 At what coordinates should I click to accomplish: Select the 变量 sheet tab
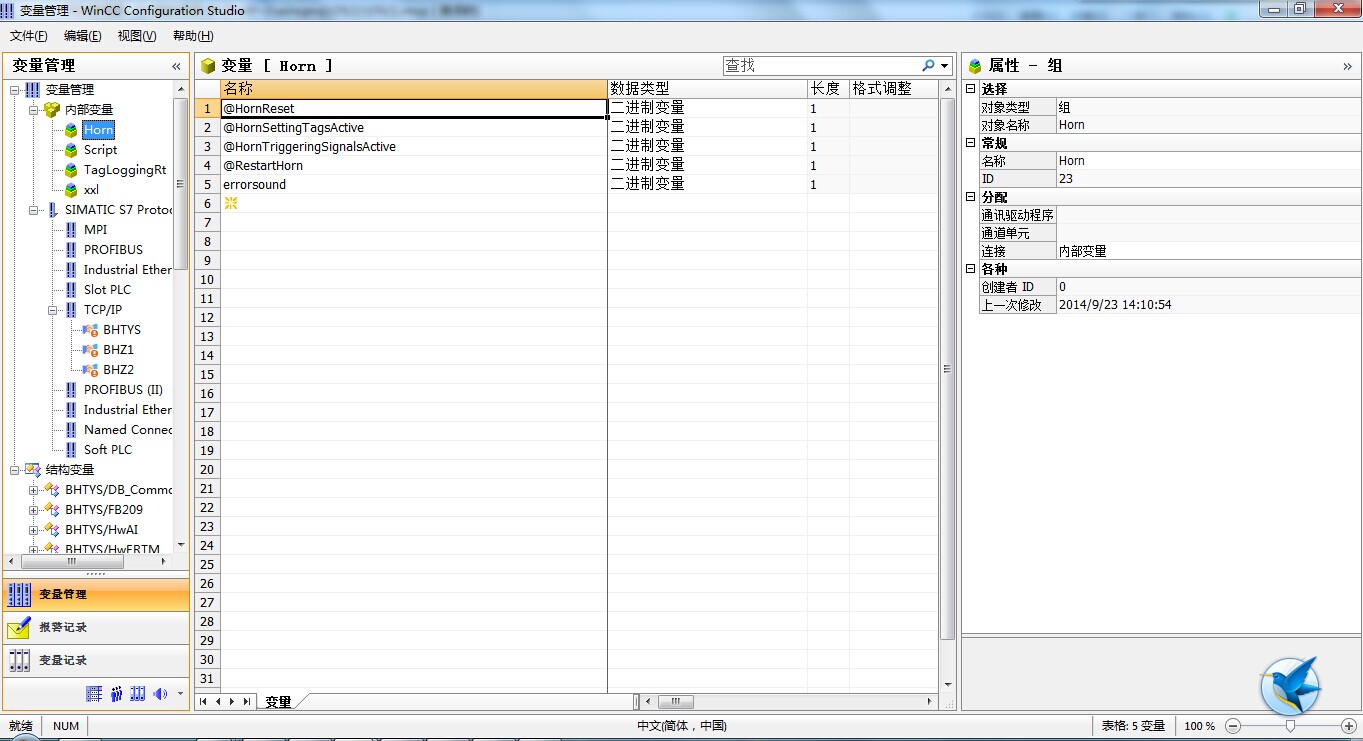(279, 702)
